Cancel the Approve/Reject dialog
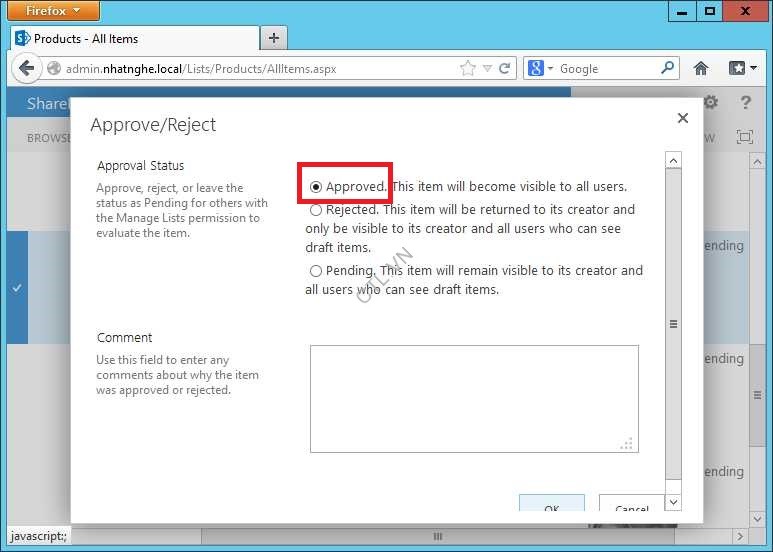This screenshot has height=552, width=773. click(631, 507)
